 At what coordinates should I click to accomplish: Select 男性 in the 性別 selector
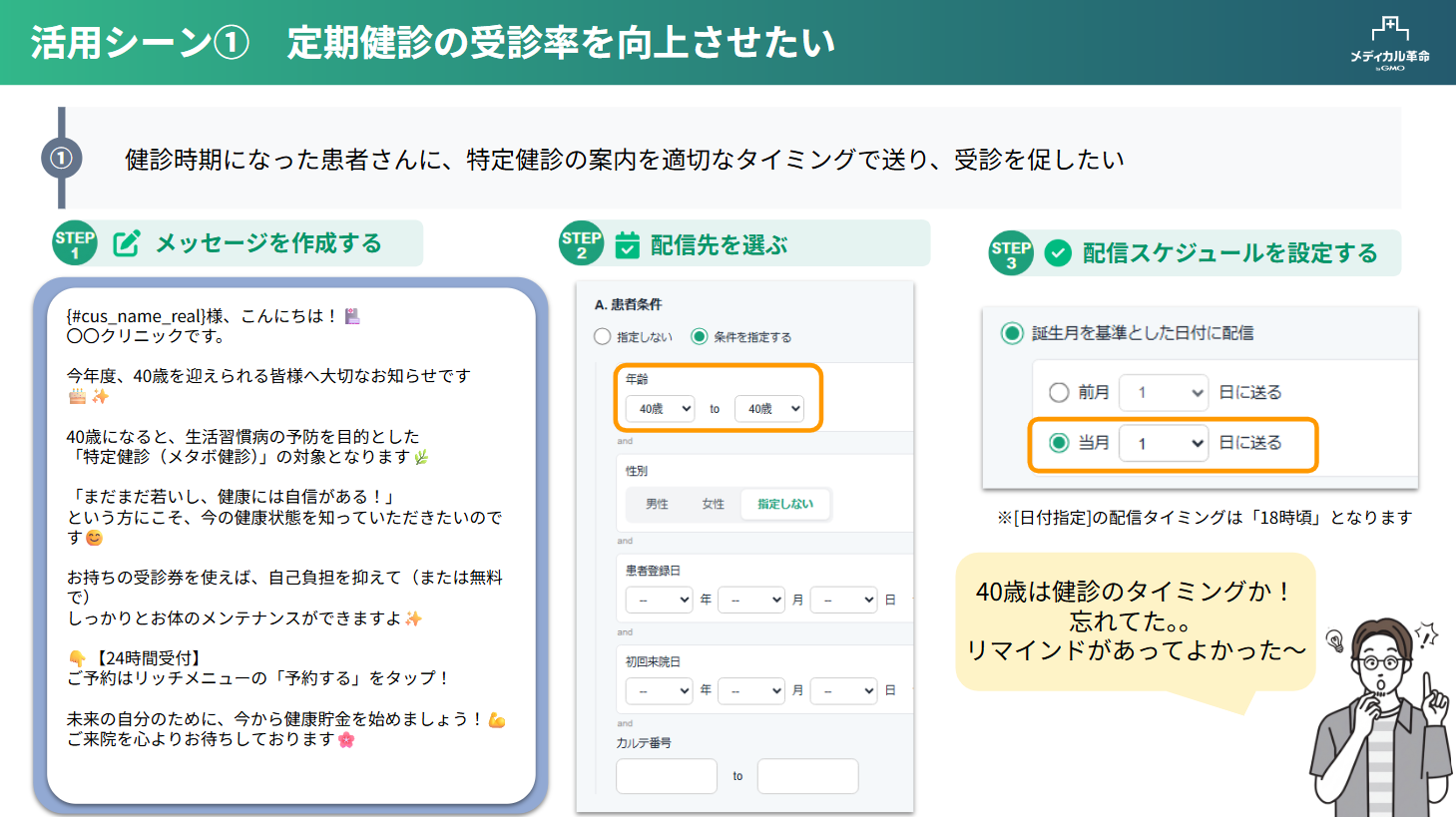[657, 505]
